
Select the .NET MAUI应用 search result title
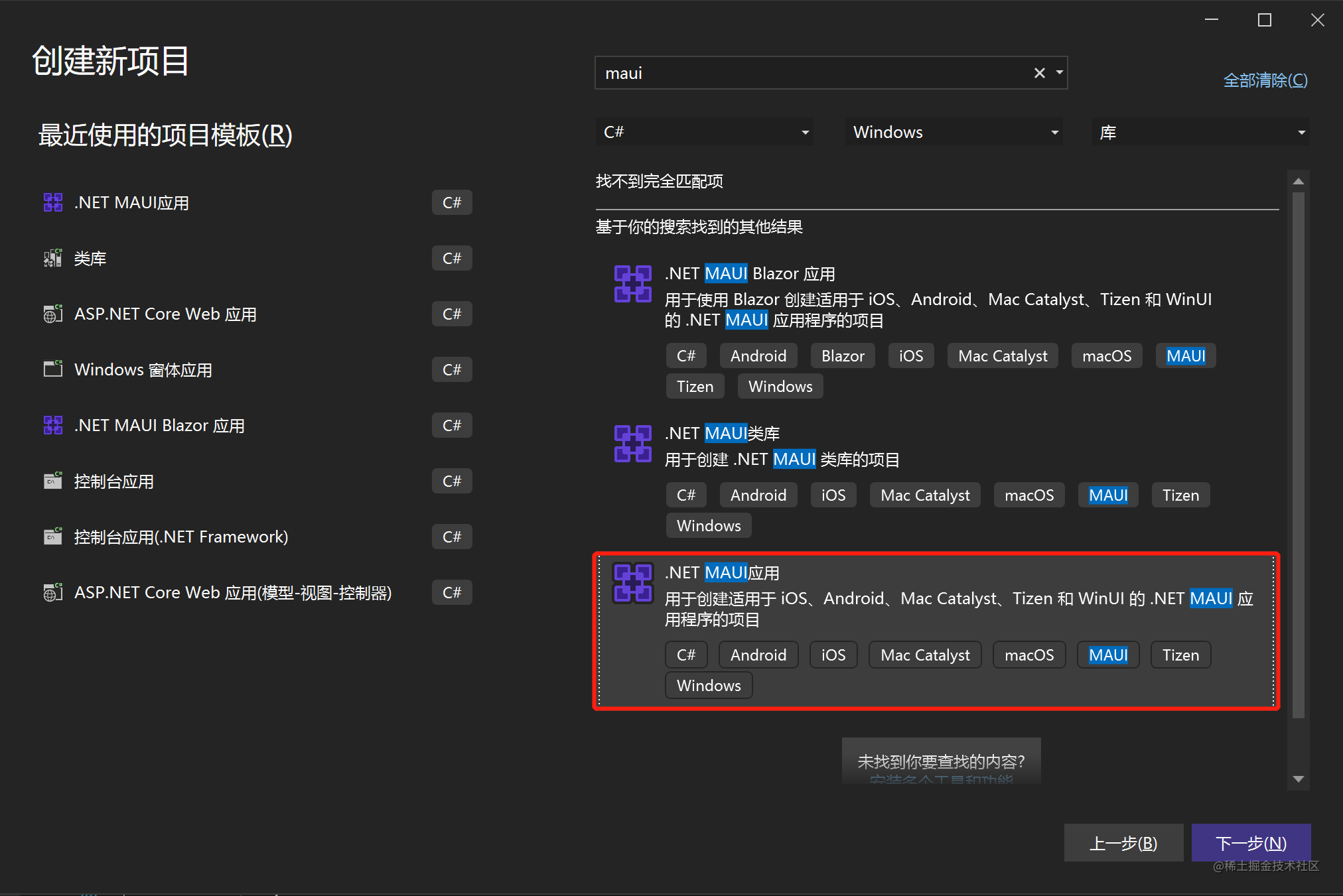pyautogui.click(x=722, y=572)
